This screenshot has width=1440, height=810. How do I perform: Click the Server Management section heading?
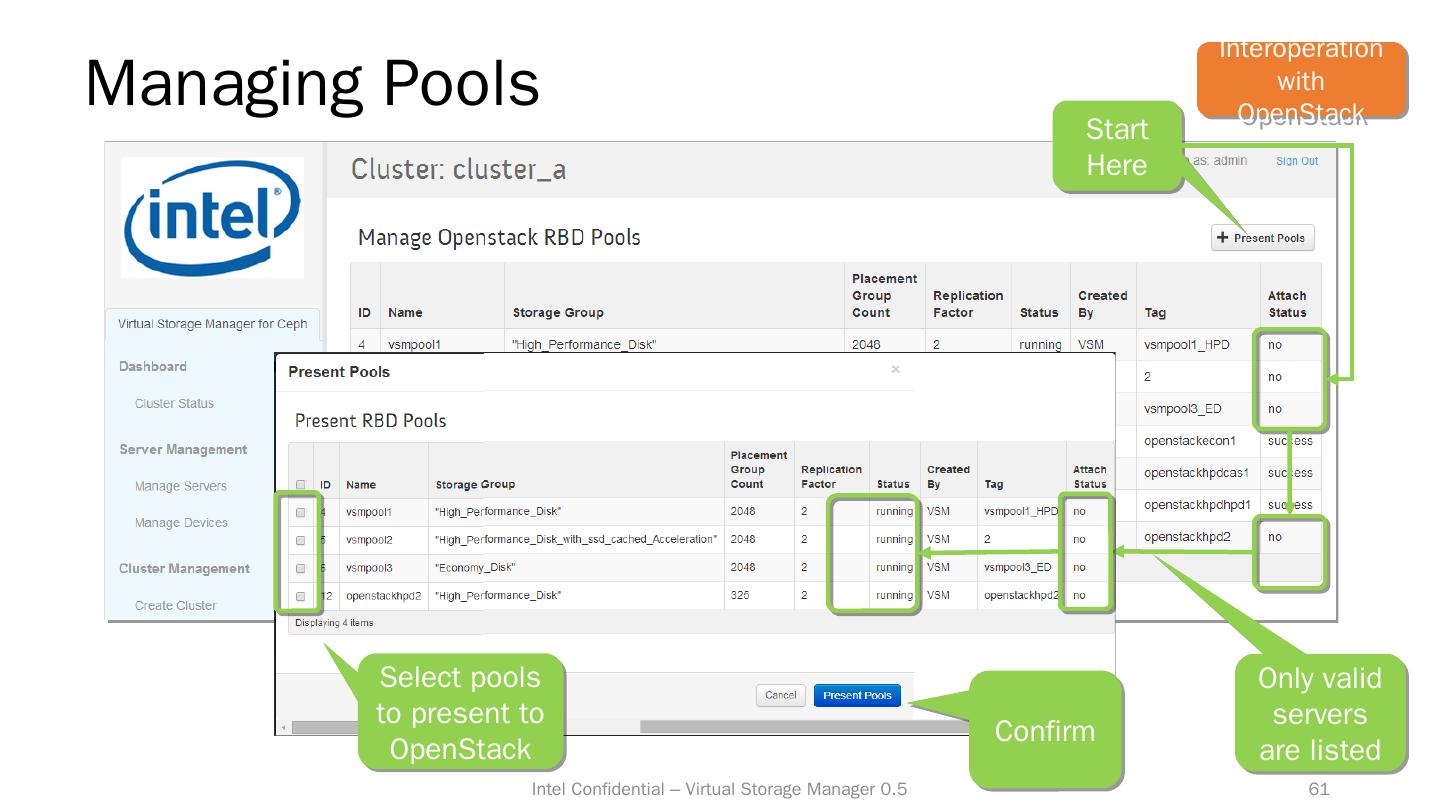tap(183, 450)
